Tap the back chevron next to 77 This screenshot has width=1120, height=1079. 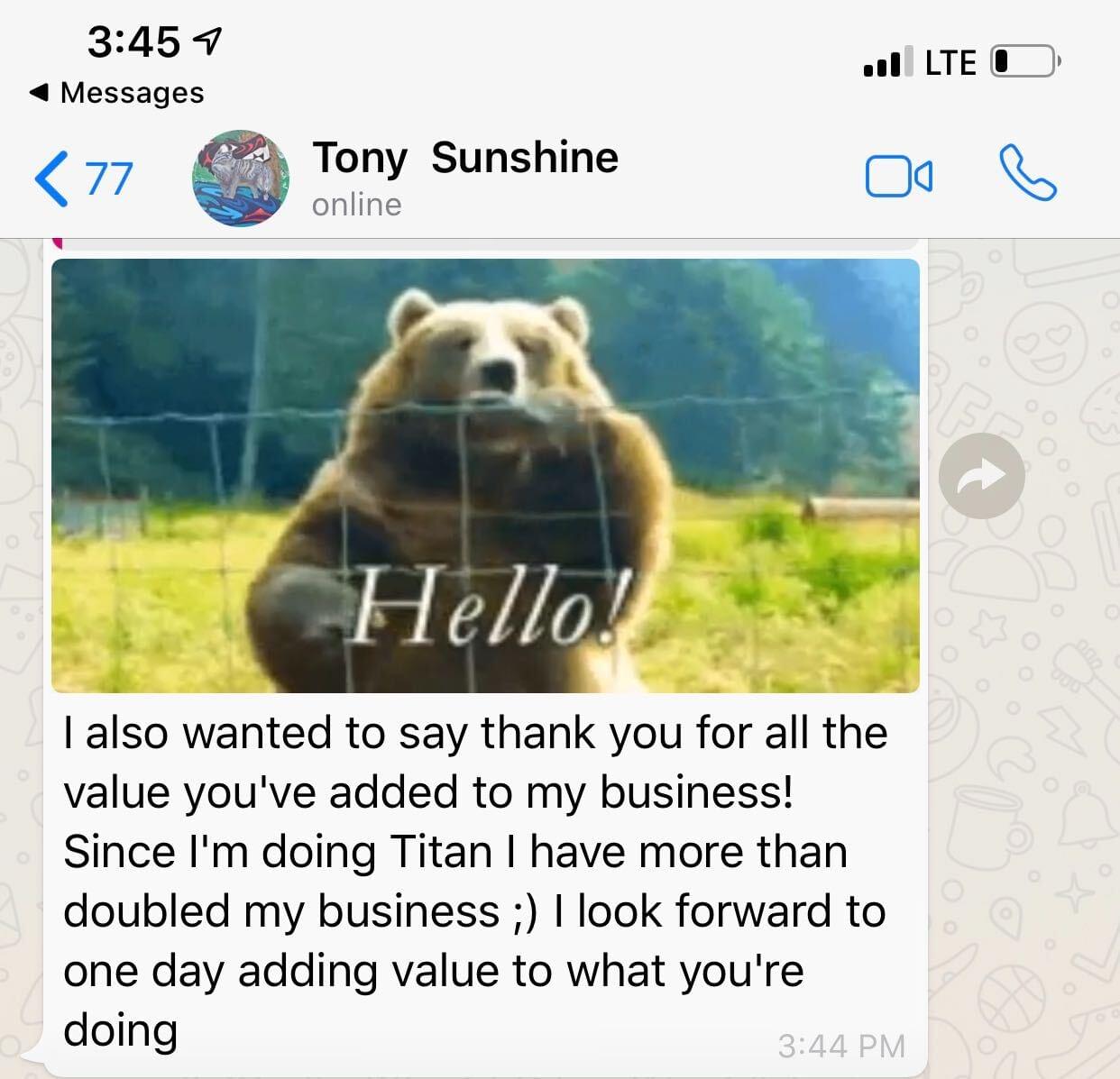click(50, 178)
